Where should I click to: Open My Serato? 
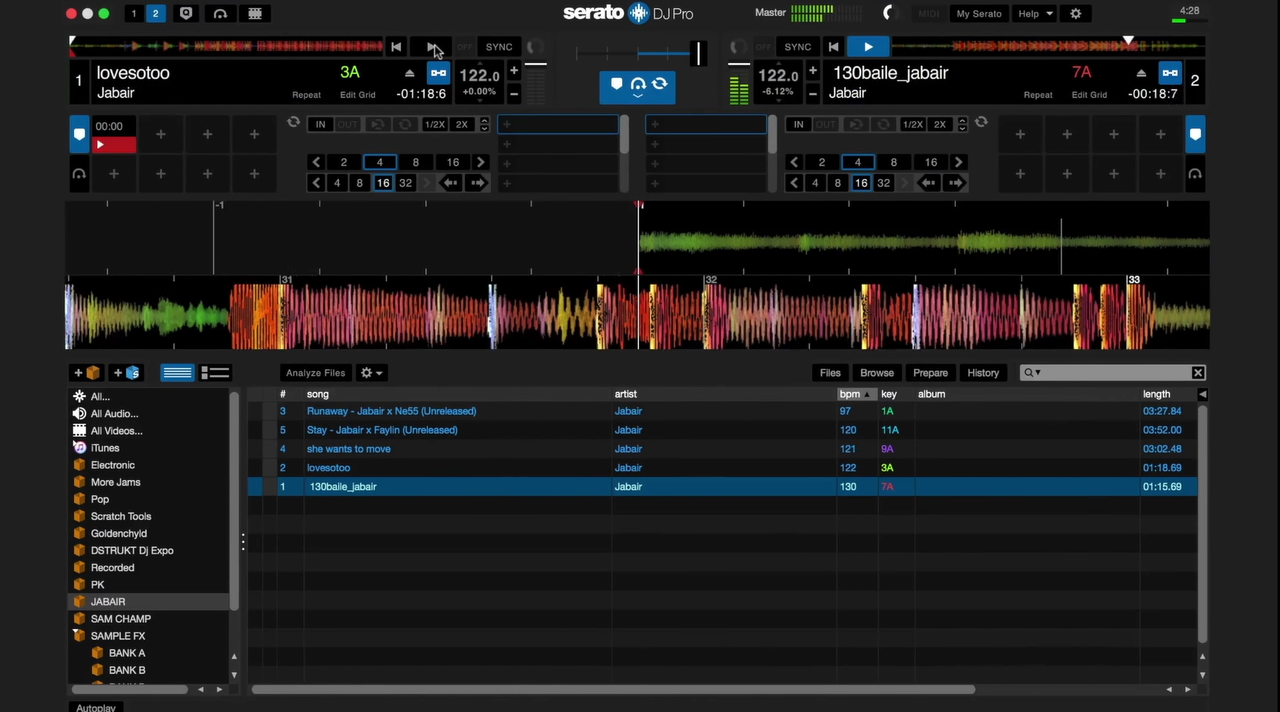tap(979, 14)
